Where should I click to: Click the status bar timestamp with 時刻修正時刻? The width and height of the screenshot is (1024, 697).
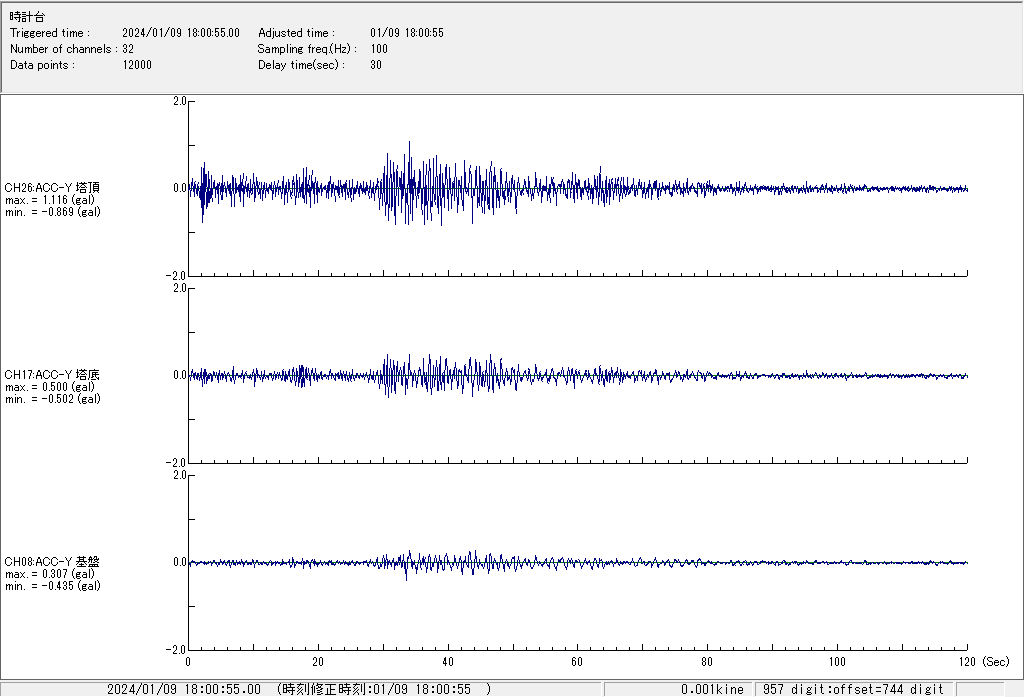pyautogui.click(x=300, y=689)
